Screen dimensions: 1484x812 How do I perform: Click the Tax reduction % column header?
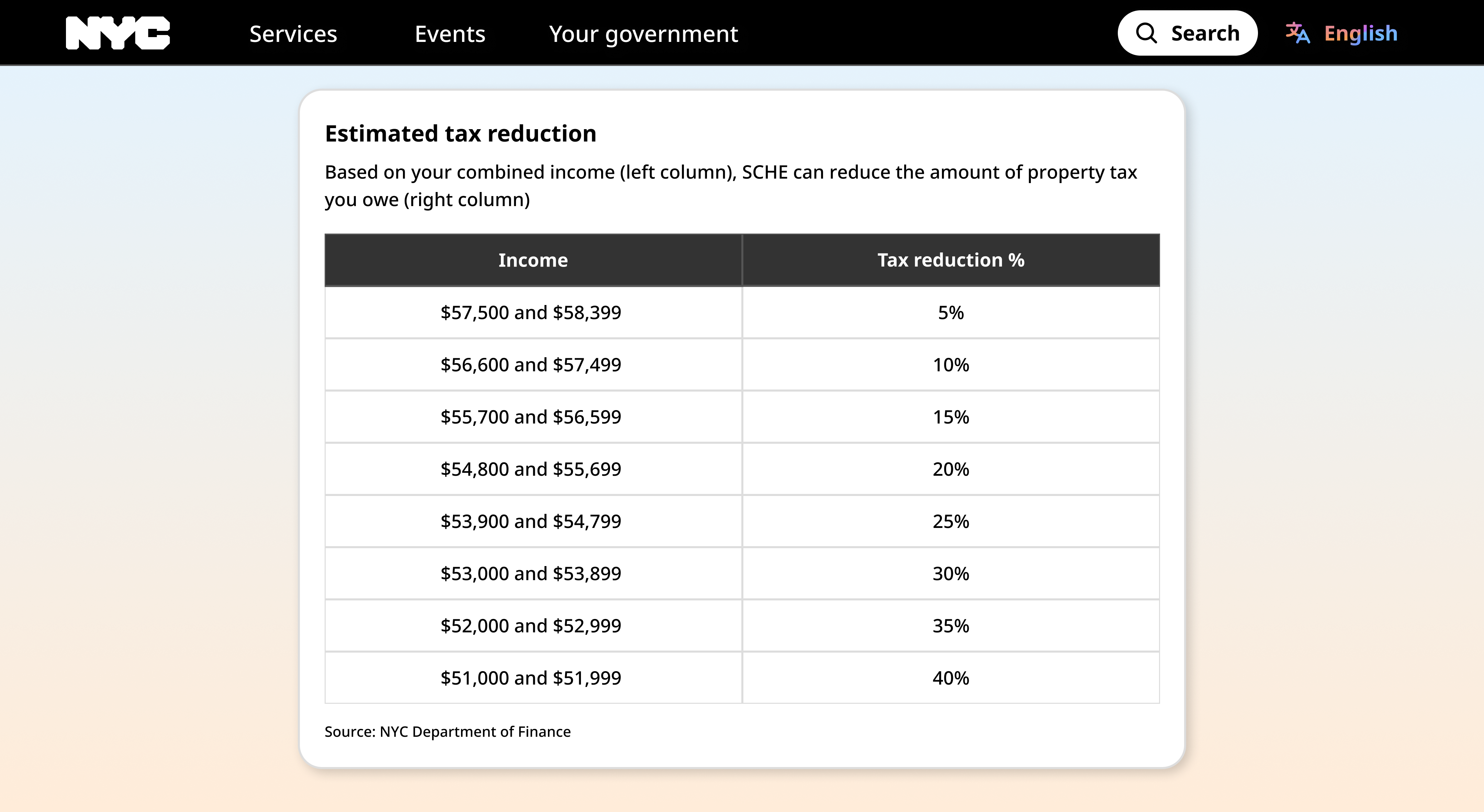coord(951,260)
